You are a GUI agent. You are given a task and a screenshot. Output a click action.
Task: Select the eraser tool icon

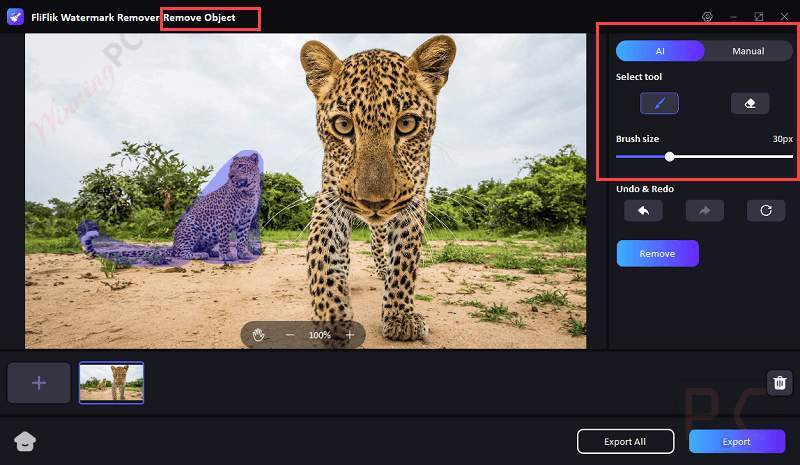pos(749,103)
